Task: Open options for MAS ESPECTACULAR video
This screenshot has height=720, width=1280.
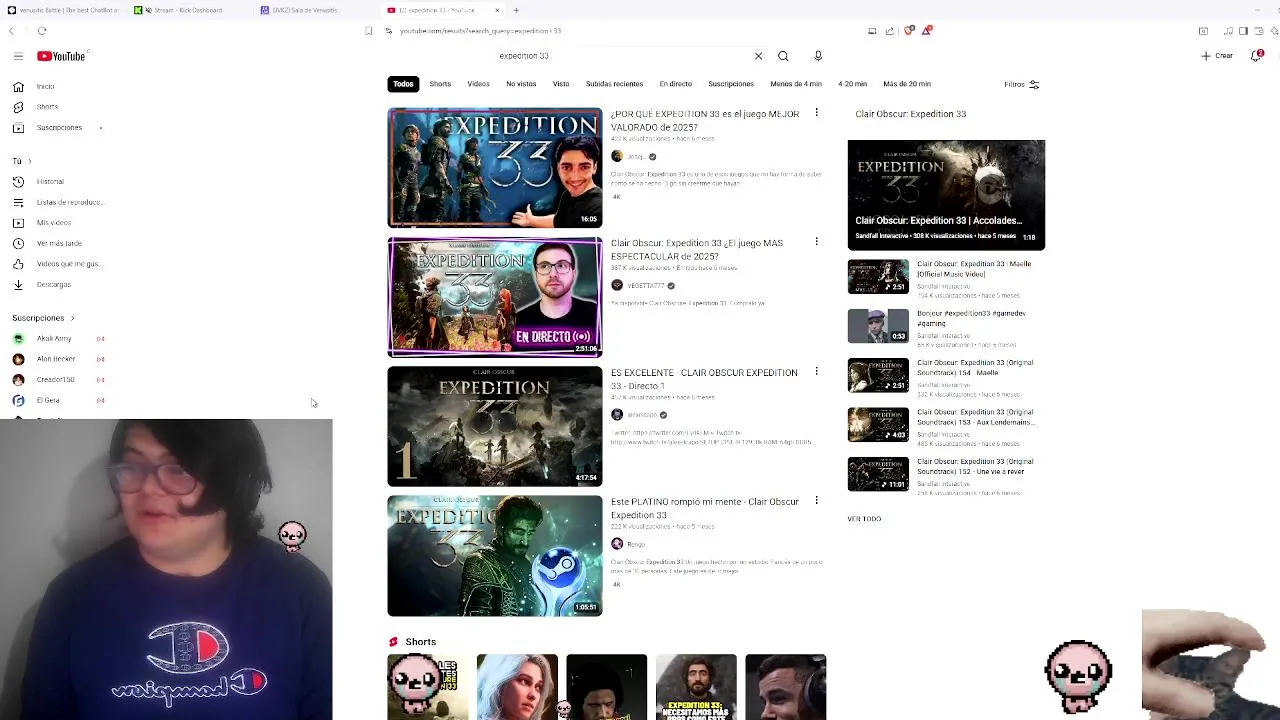Action: click(x=816, y=242)
